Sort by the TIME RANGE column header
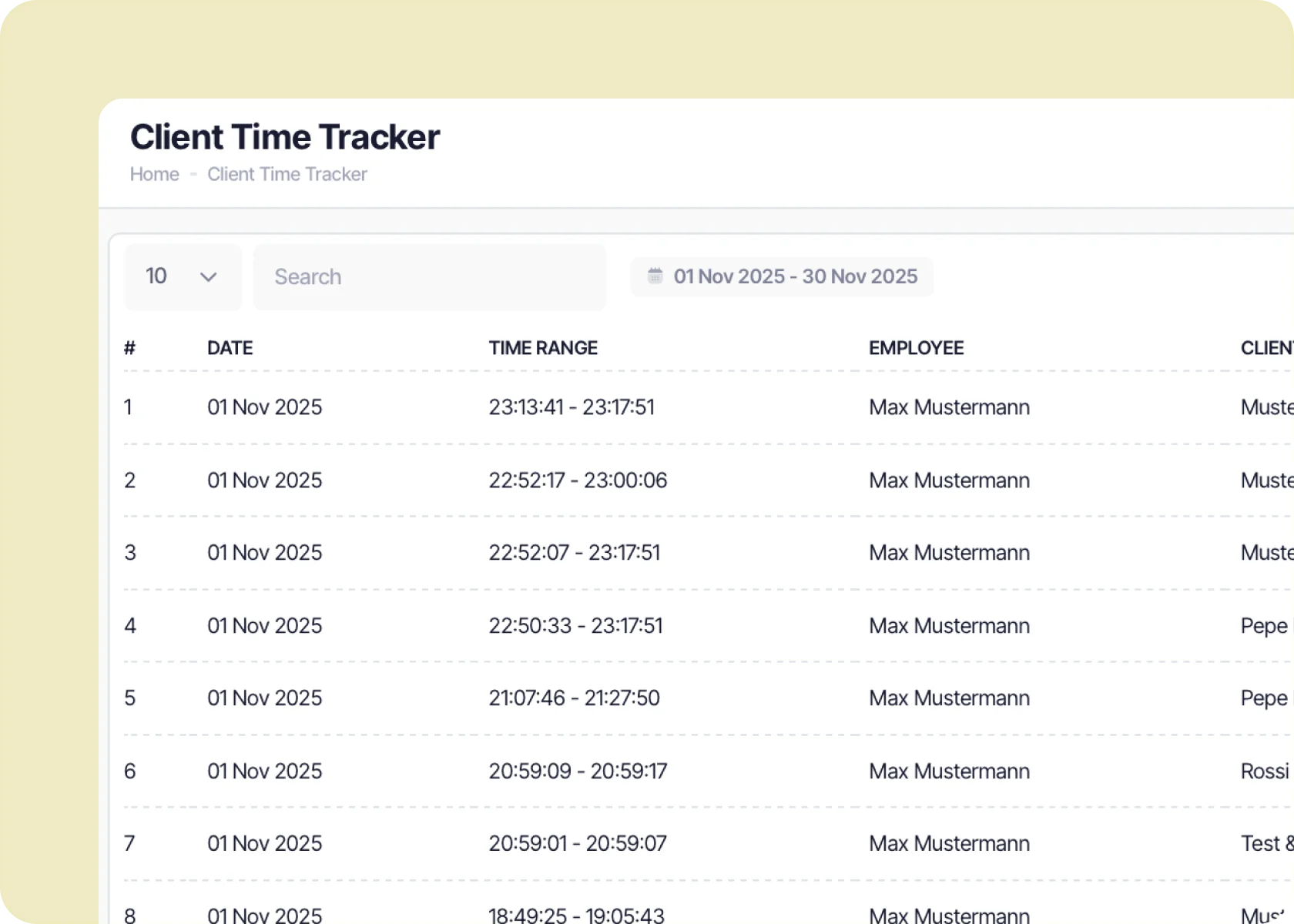This screenshot has width=1294, height=924. [542, 348]
